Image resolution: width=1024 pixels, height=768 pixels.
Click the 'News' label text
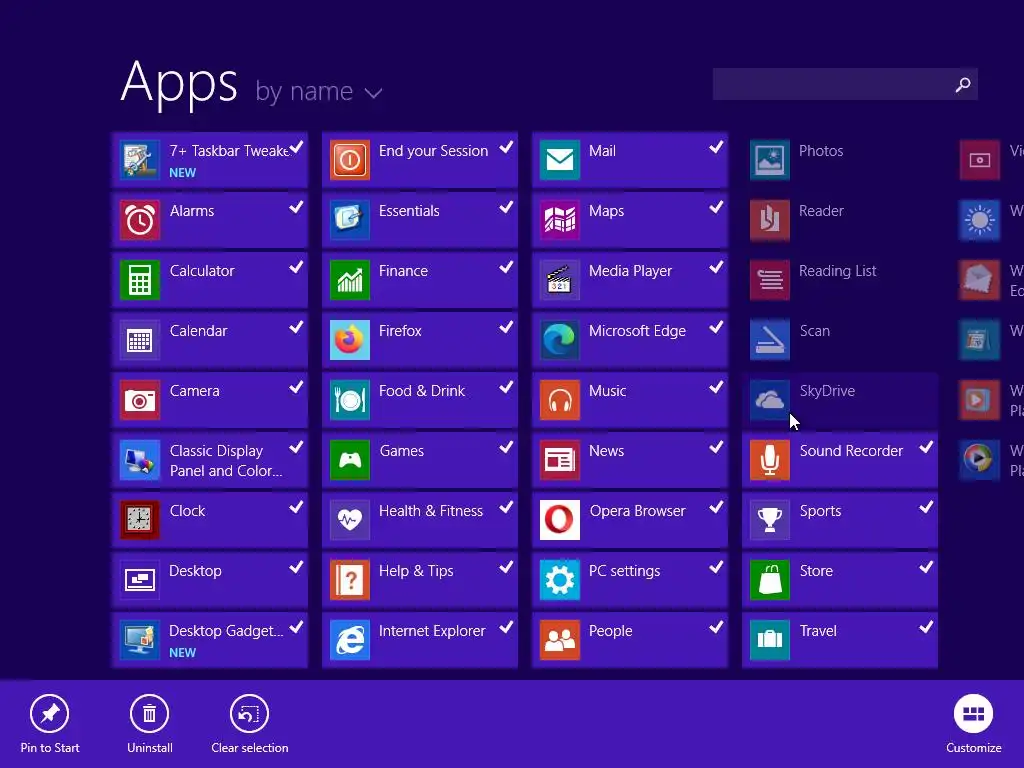coord(606,451)
